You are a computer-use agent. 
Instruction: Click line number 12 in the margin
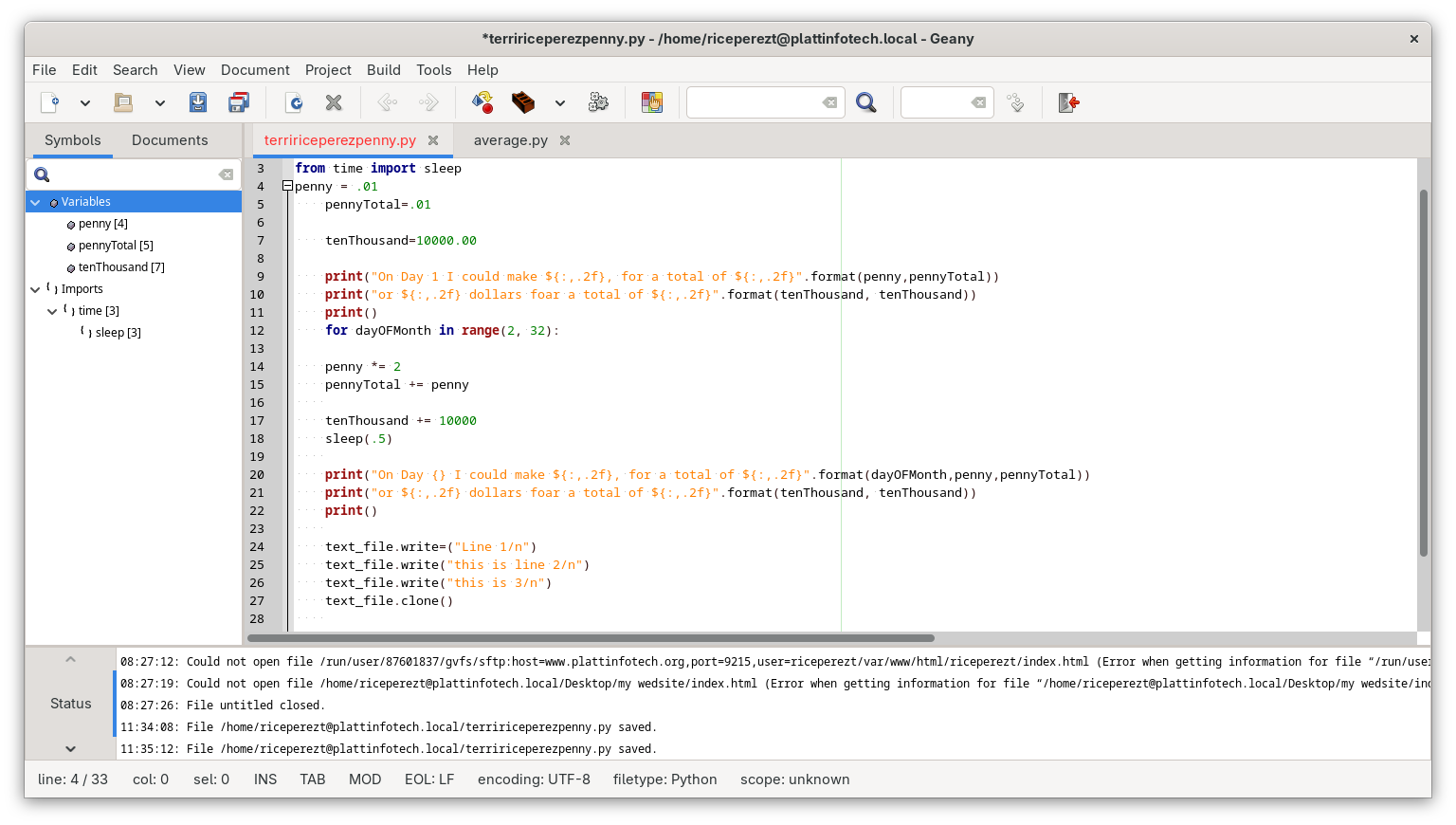click(257, 331)
